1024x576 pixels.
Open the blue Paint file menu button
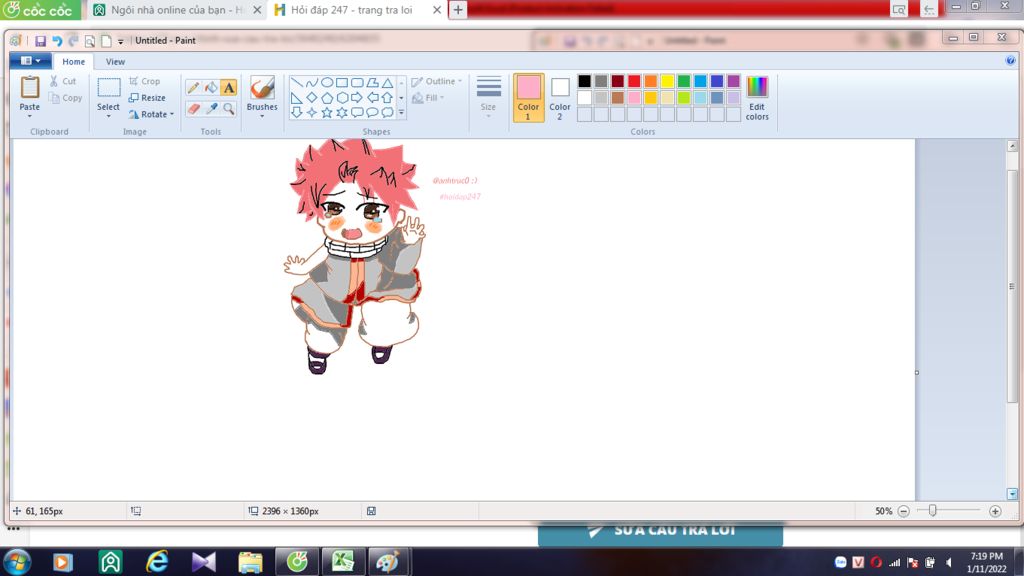pos(30,61)
